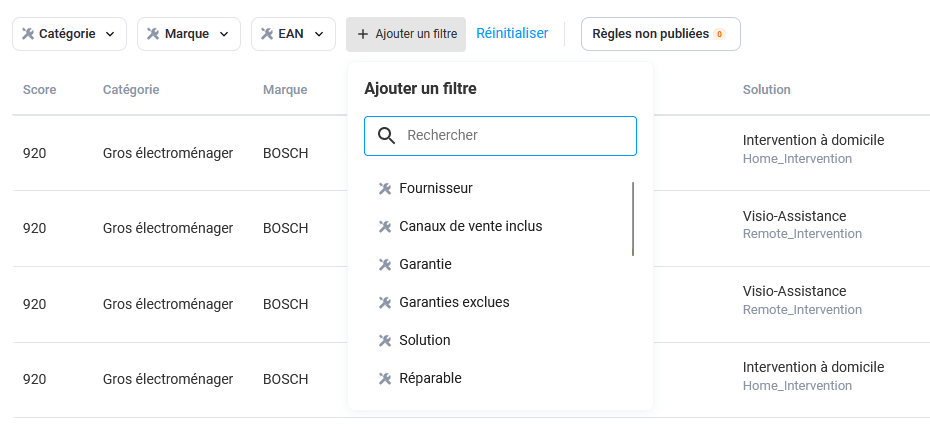Click the wrench icon on EAN filter
Screen dimensions: 930x425
[267, 34]
